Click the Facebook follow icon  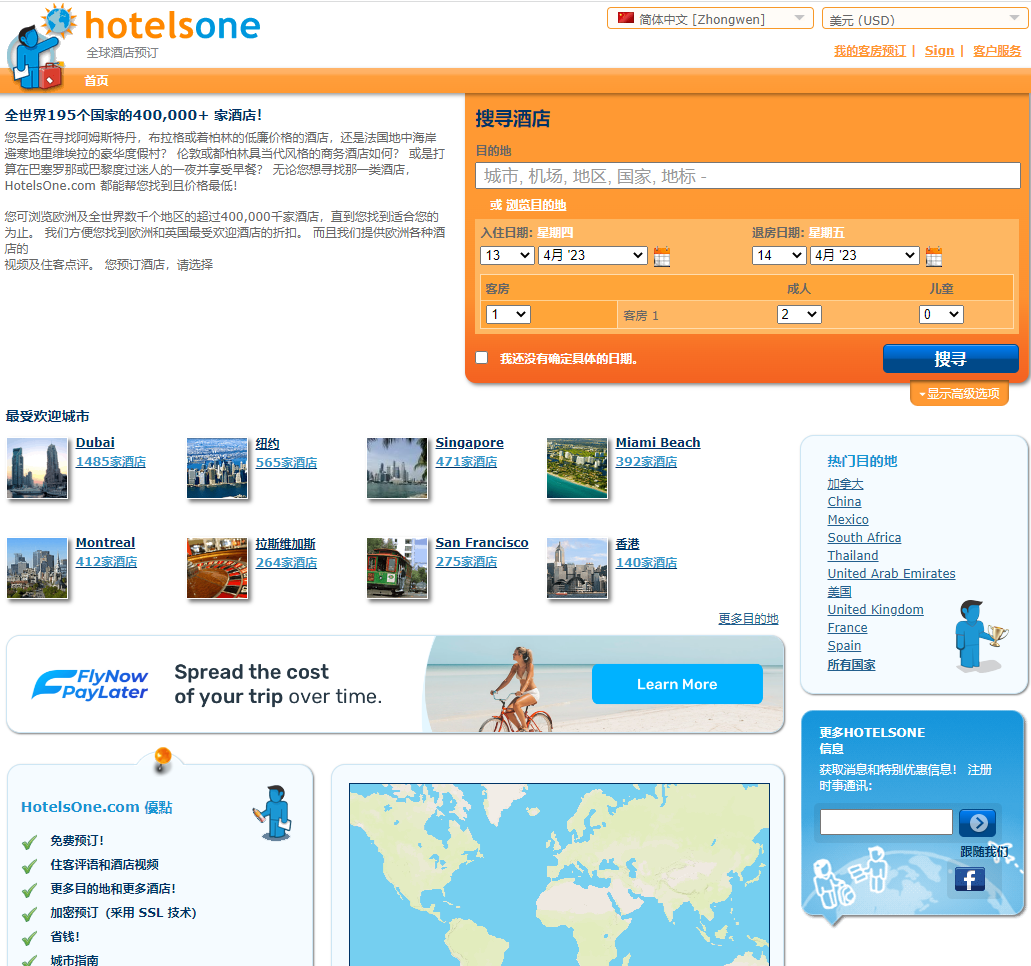click(x=969, y=879)
